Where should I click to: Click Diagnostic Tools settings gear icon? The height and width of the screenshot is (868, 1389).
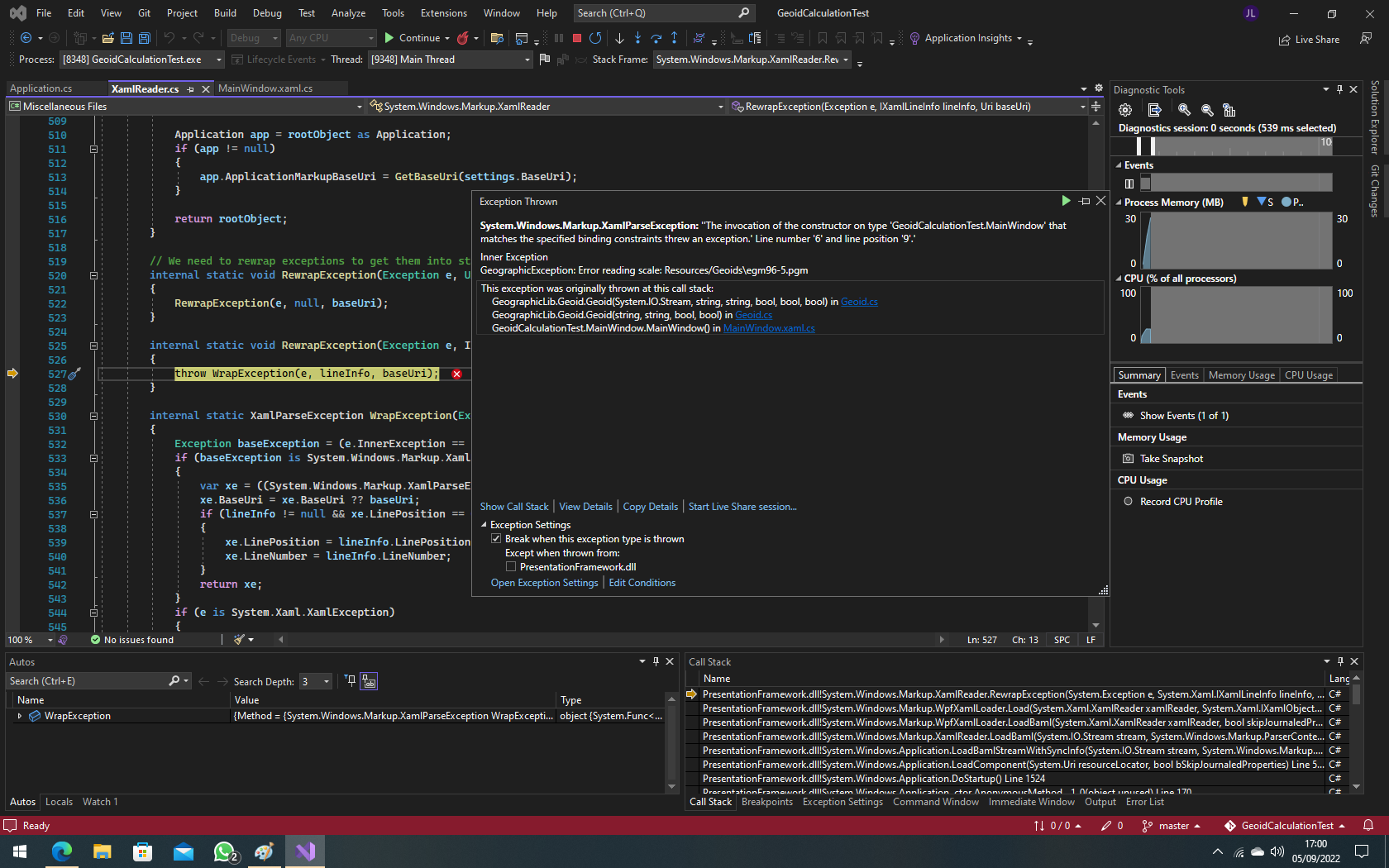(1125, 110)
